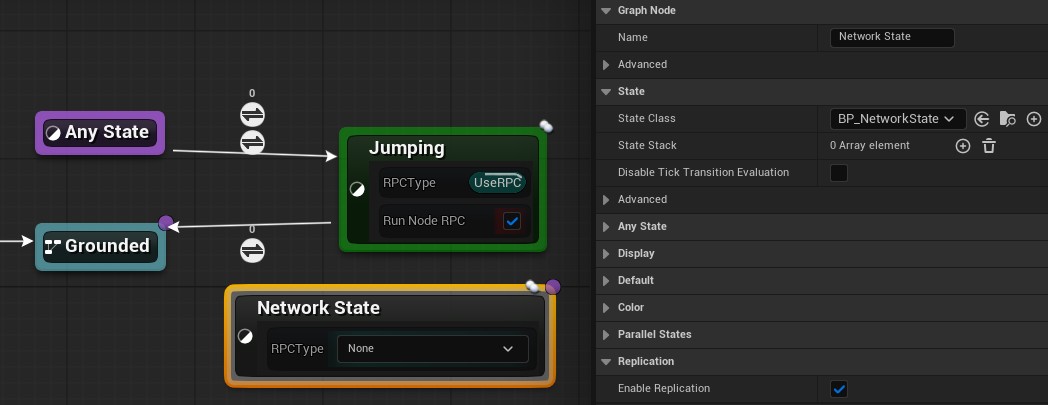
Task: Click the upper transition icon toward Jumping
Action: pyautogui.click(x=252, y=116)
